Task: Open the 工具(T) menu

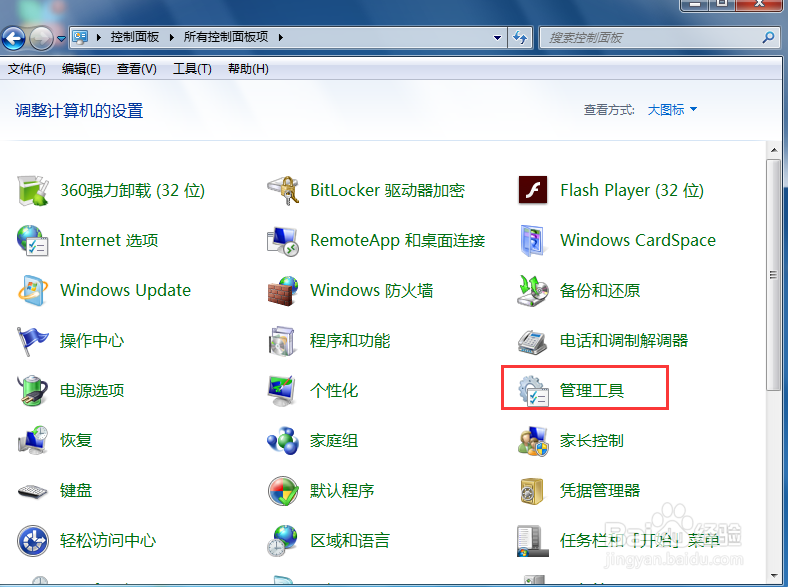Action: tap(192, 68)
